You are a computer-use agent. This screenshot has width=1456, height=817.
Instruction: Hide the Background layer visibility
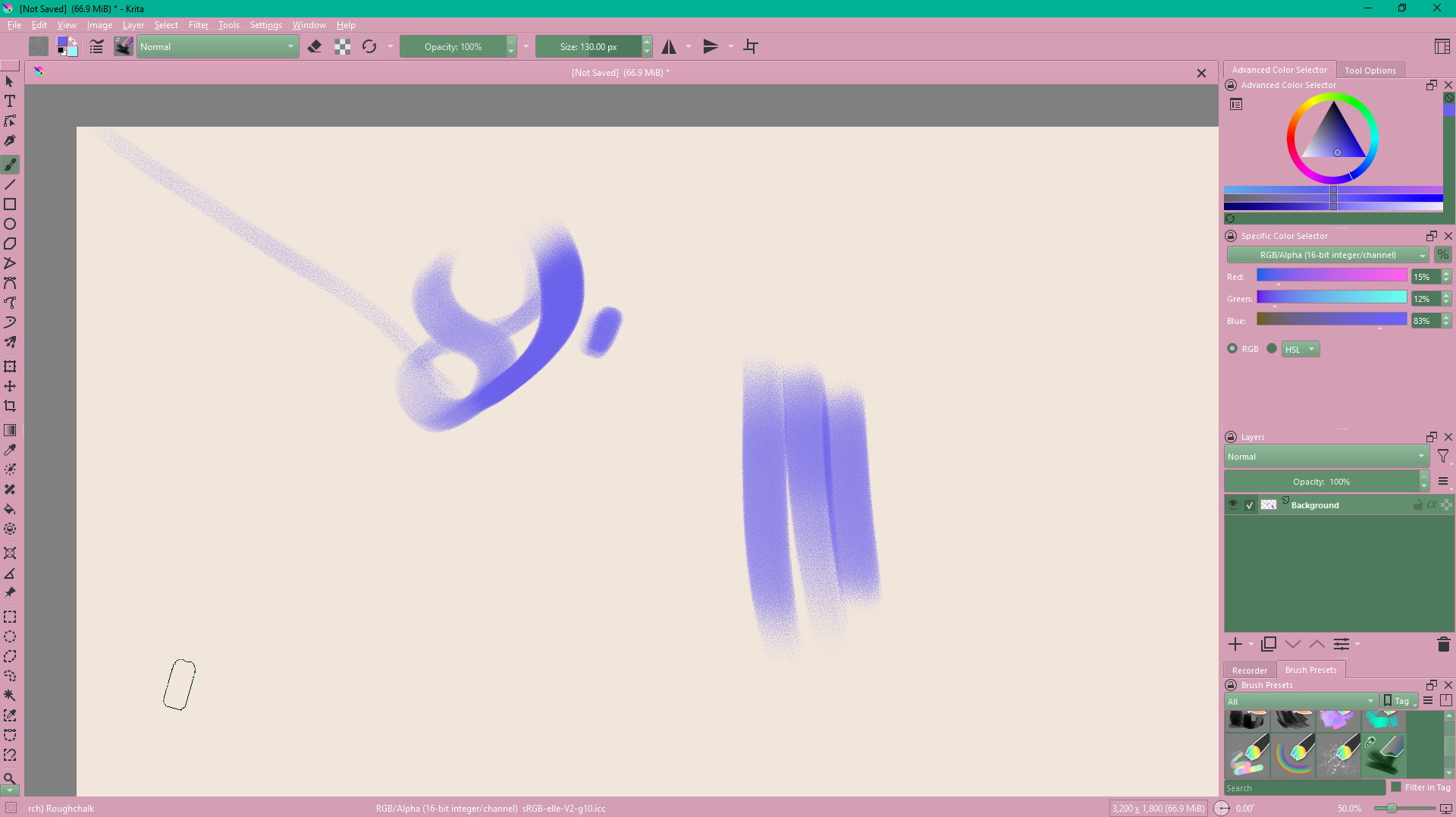(x=1233, y=504)
